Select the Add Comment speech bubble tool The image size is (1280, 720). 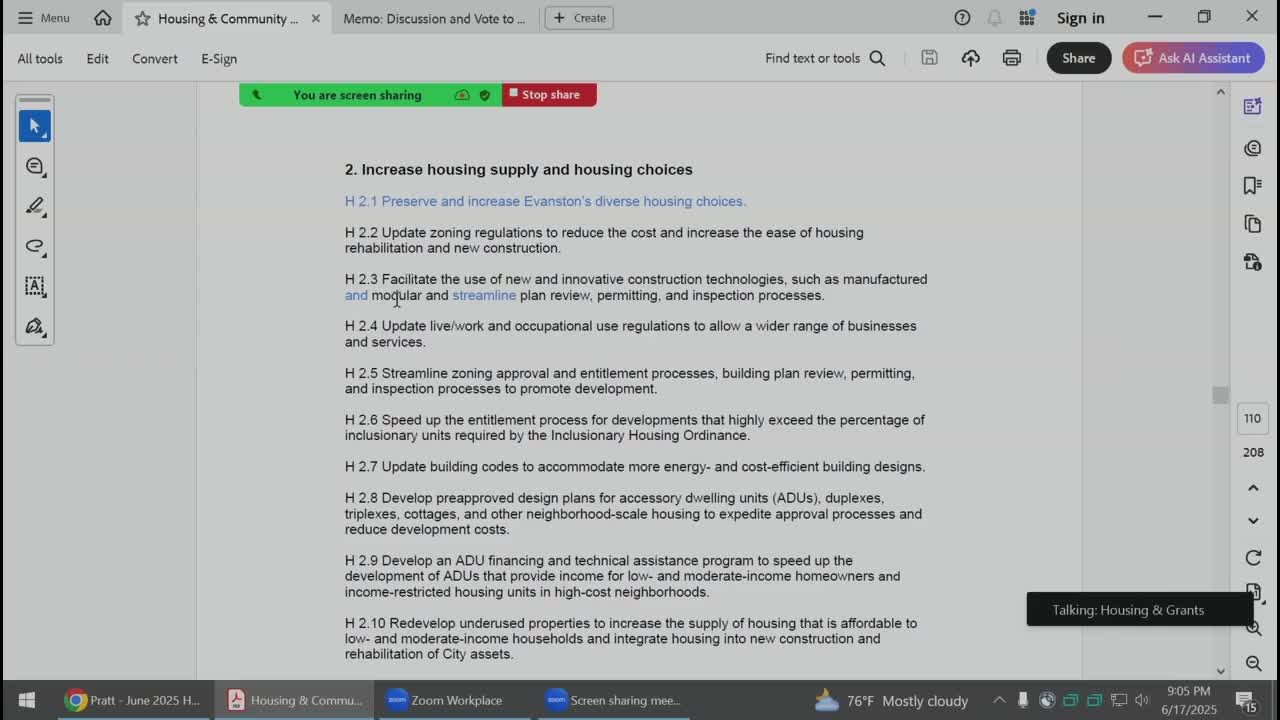tap(35, 166)
